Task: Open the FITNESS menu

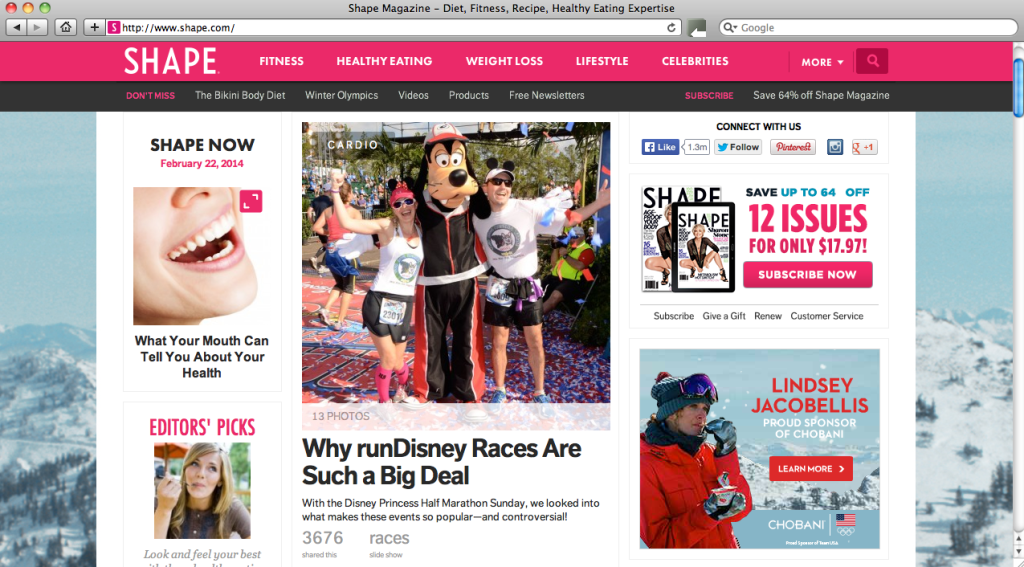Action: click(x=281, y=61)
